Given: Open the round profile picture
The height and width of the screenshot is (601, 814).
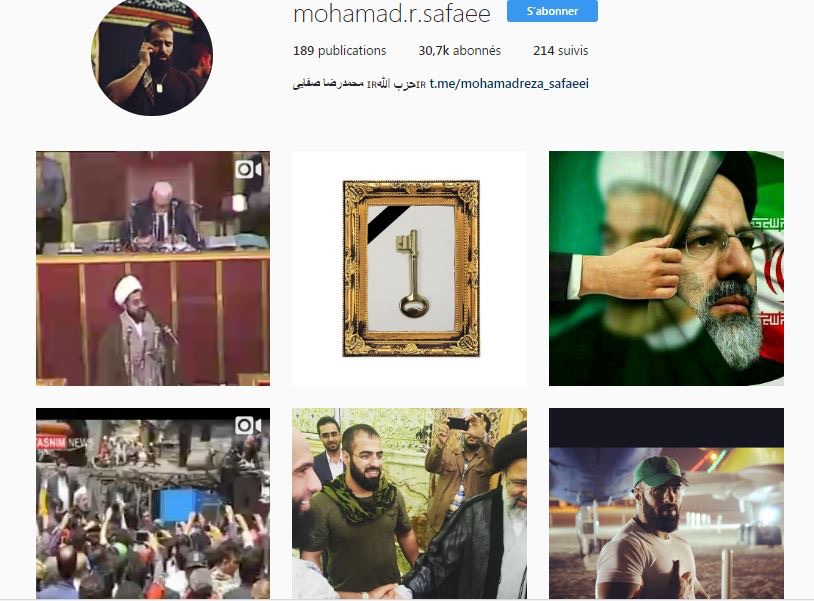Looking at the screenshot, I should [152, 56].
